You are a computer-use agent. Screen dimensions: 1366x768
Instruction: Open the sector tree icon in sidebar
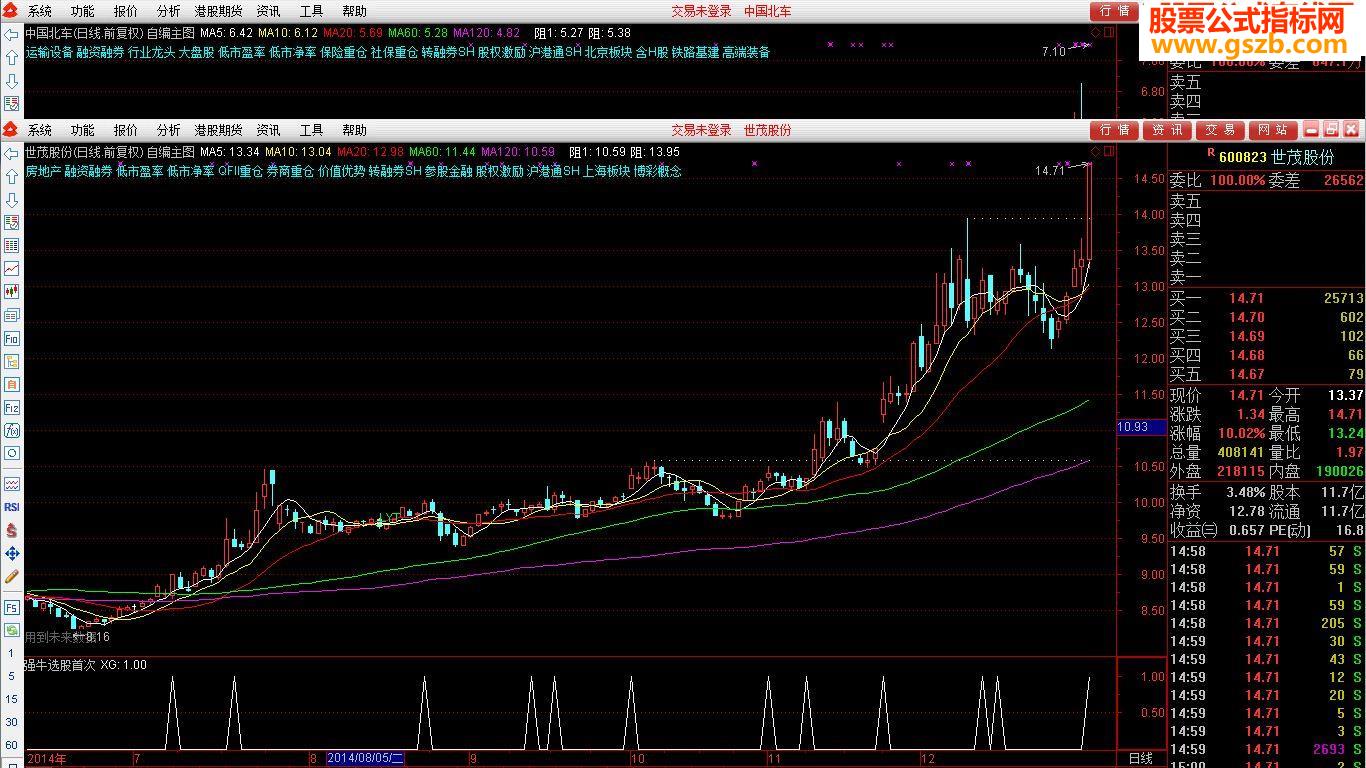(x=11, y=362)
